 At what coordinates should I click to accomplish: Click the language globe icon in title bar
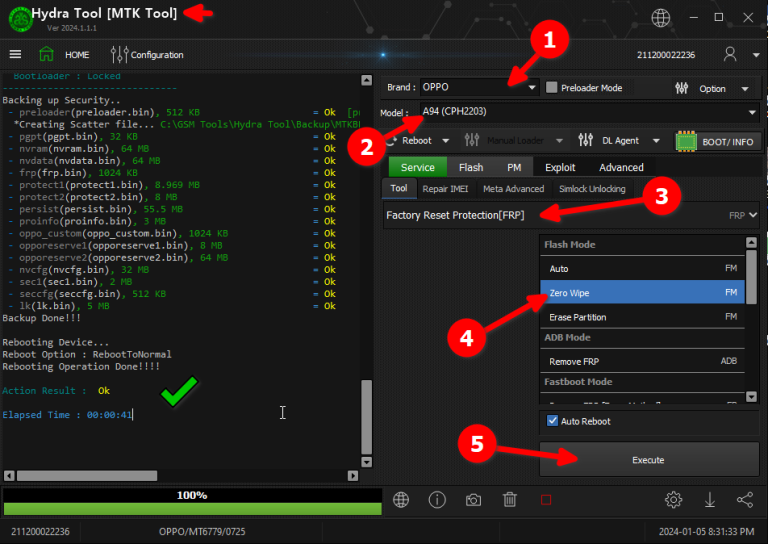pos(660,18)
